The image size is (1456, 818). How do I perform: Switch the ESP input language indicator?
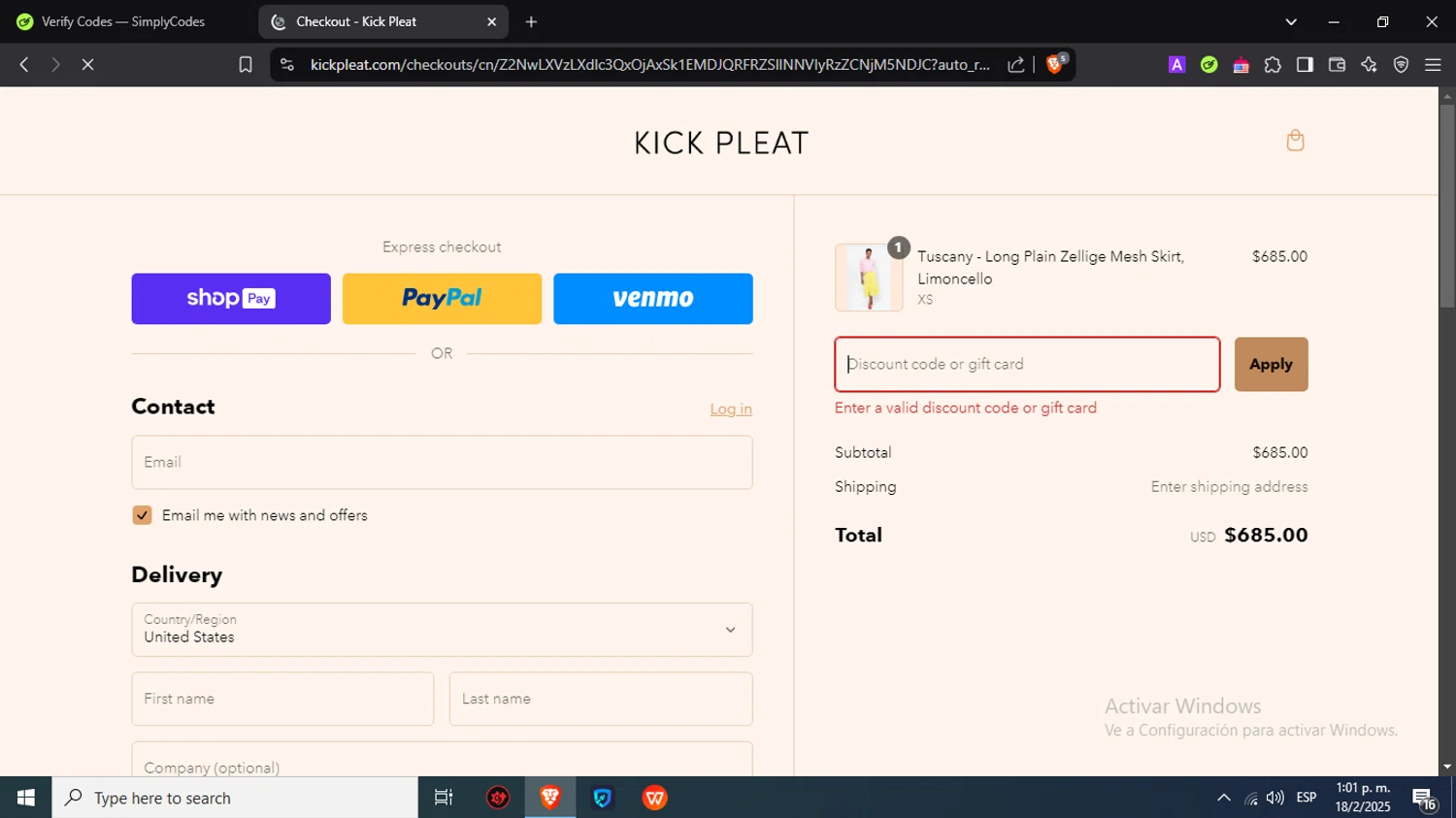(x=1307, y=798)
